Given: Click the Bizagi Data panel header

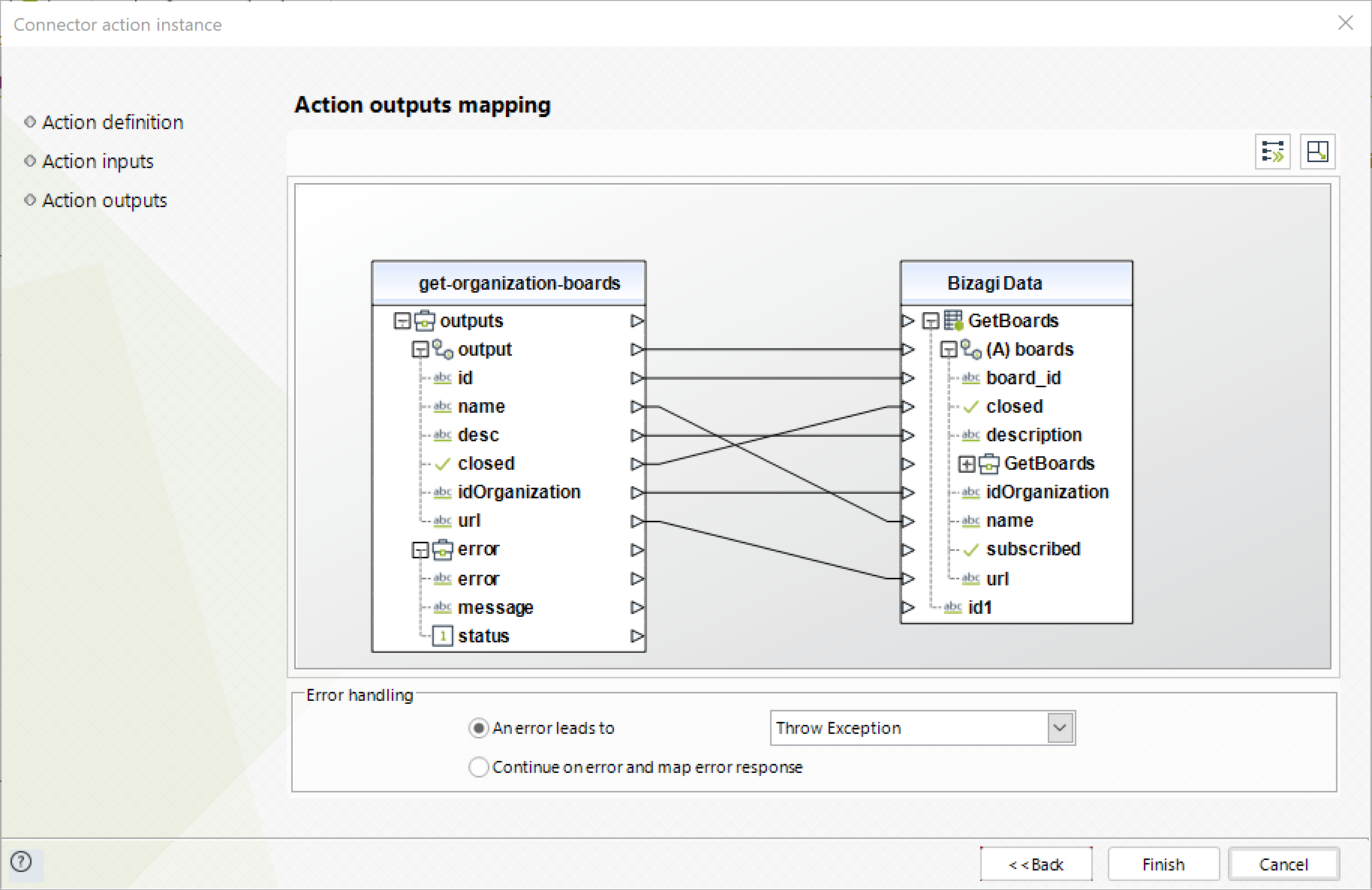Looking at the screenshot, I should click(1016, 283).
